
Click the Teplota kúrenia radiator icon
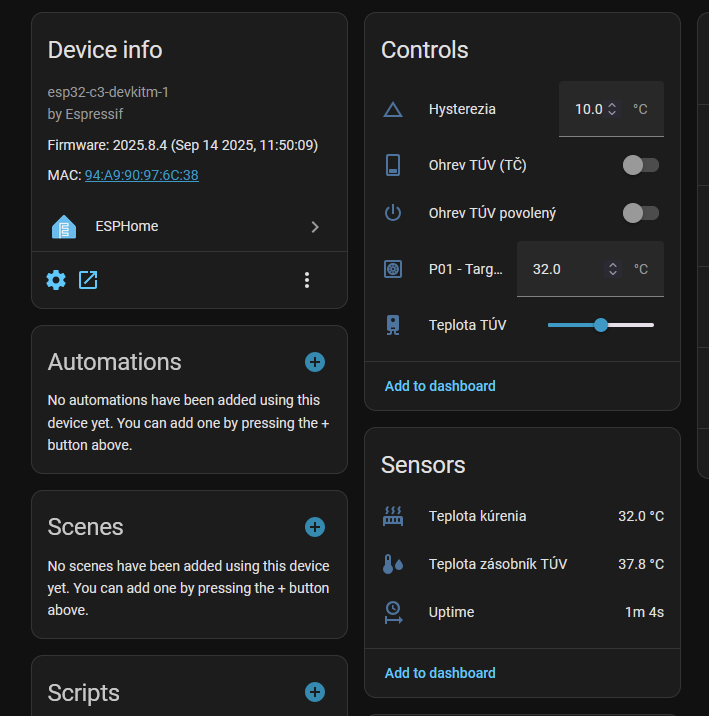[x=393, y=516]
